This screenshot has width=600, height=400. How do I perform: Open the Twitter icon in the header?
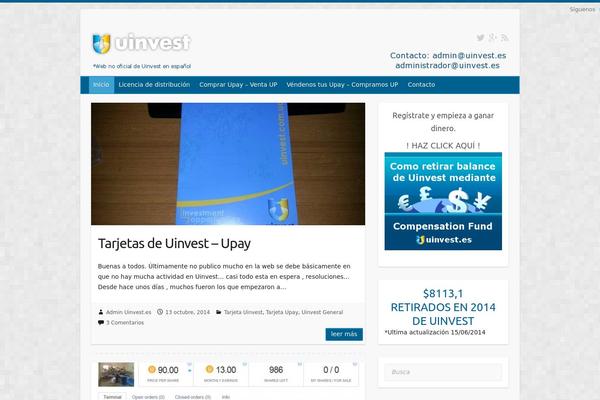(480, 38)
